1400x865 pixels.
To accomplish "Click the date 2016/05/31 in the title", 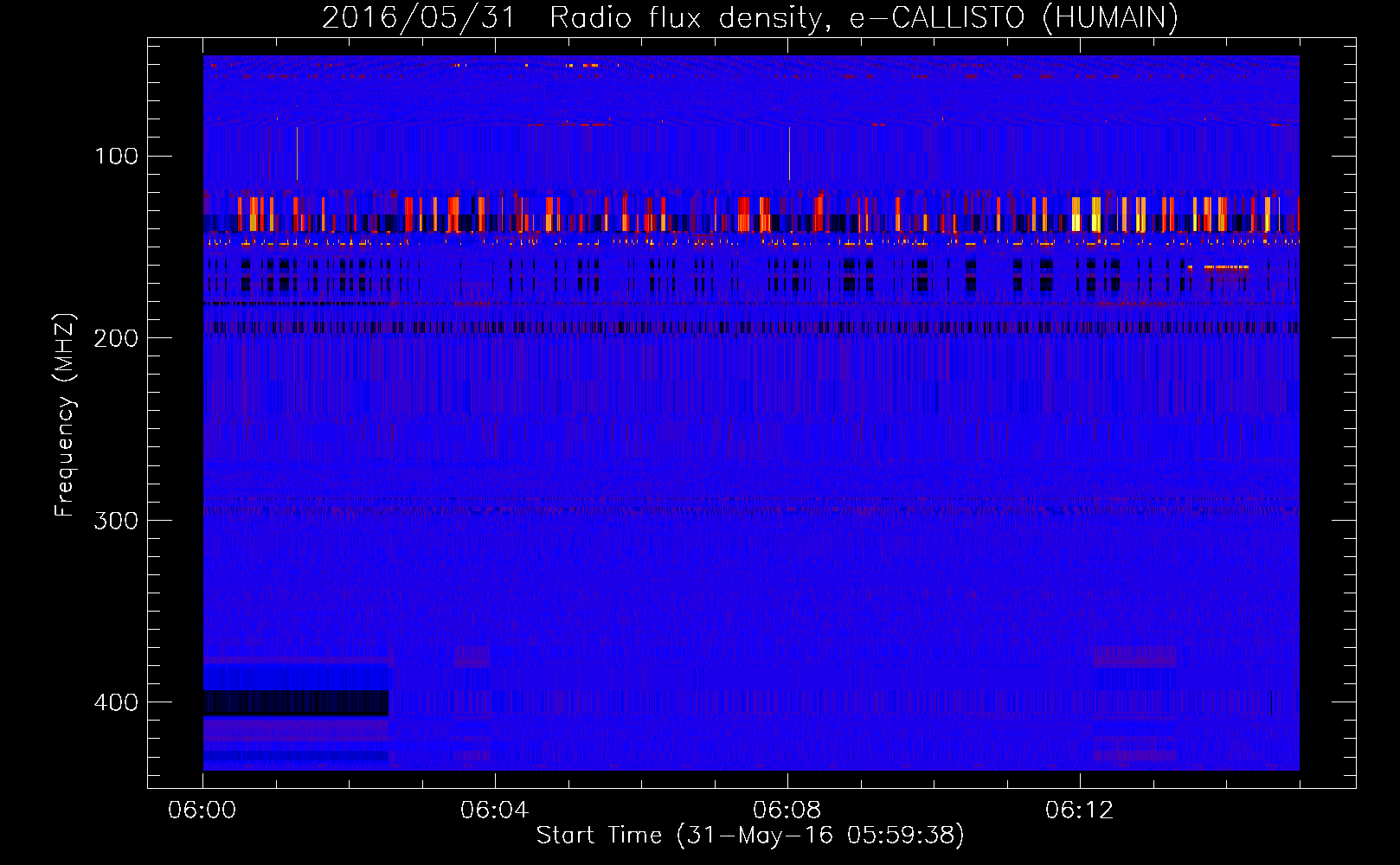I will point(419,17).
